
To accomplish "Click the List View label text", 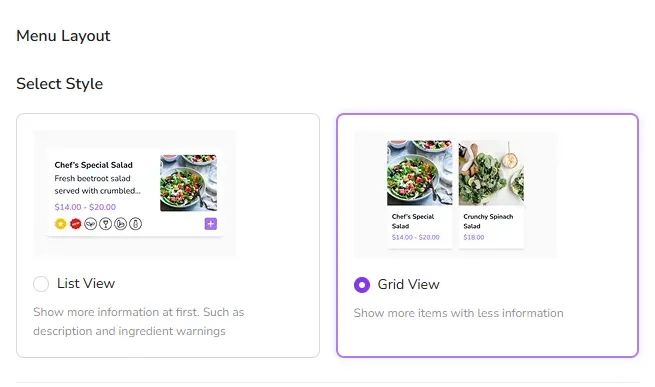I will (x=86, y=283).
